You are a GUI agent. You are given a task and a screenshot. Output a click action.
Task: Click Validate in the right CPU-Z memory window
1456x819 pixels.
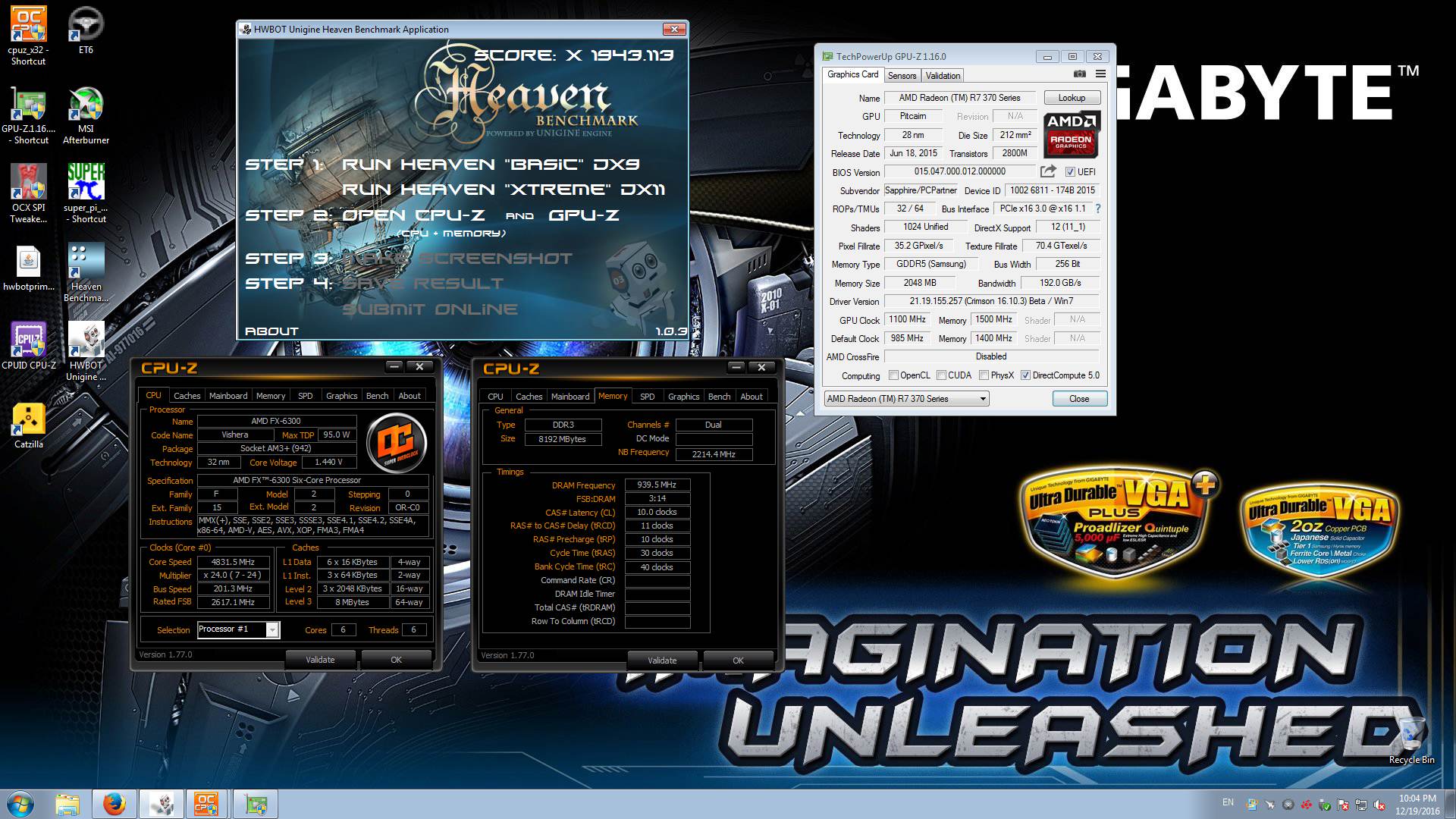pyautogui.click(x=662, y=661)
